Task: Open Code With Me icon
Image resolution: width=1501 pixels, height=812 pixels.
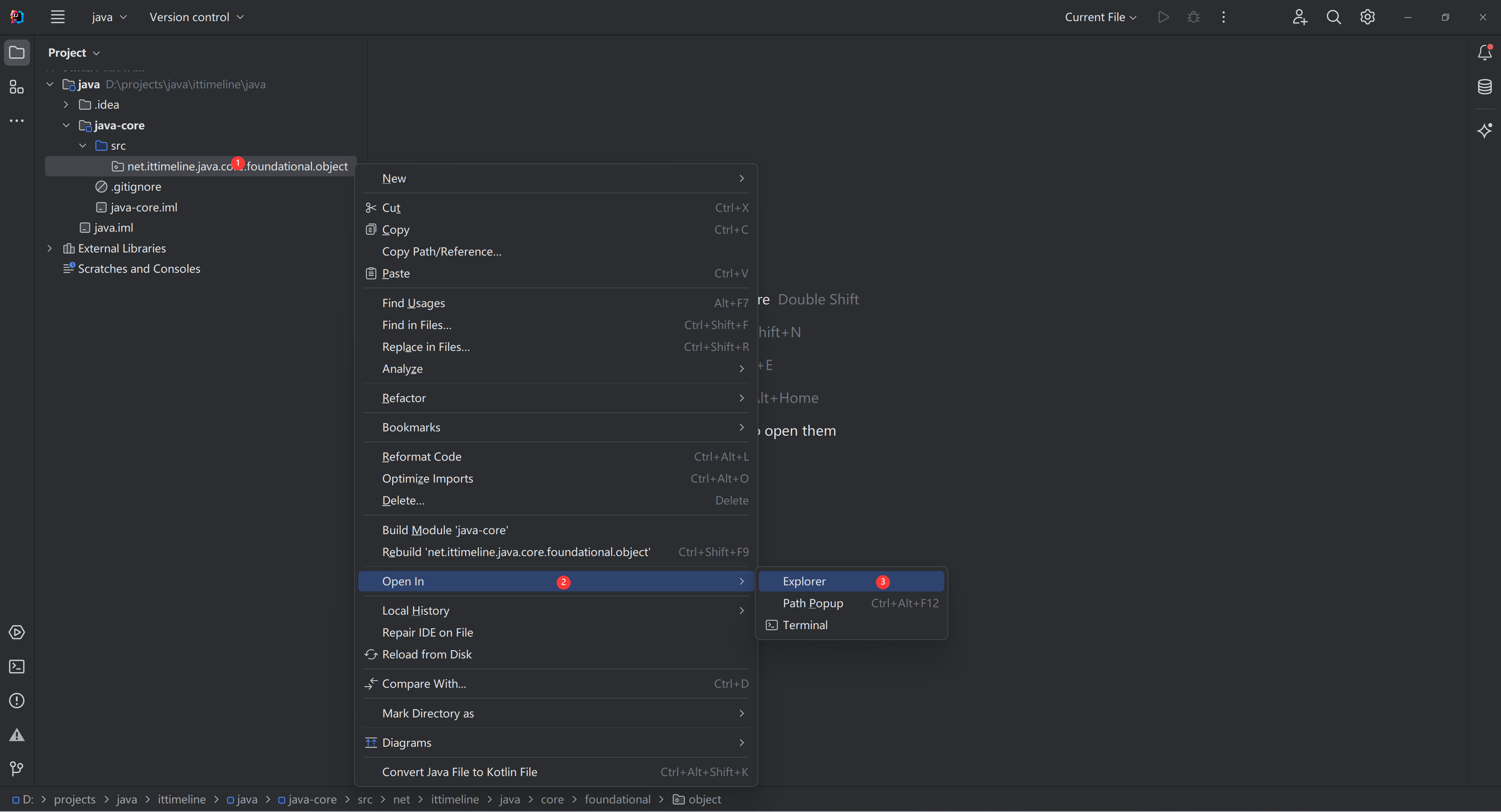Action: click(1299, 17)
